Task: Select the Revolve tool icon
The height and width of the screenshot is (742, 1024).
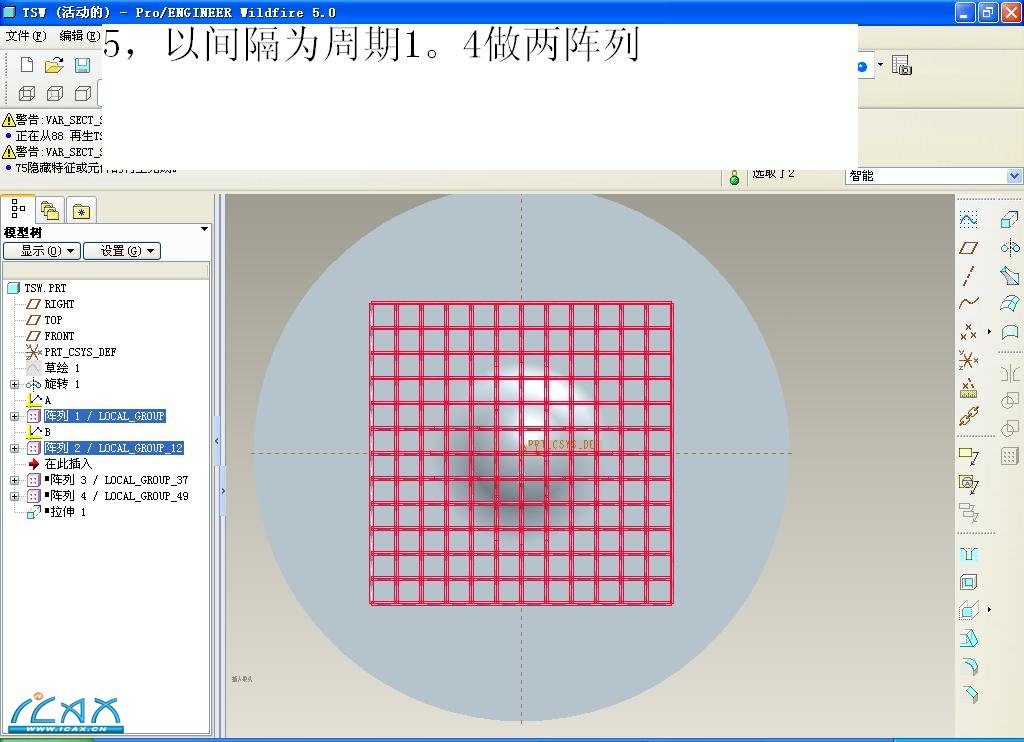Action: tap(1009, 247)
